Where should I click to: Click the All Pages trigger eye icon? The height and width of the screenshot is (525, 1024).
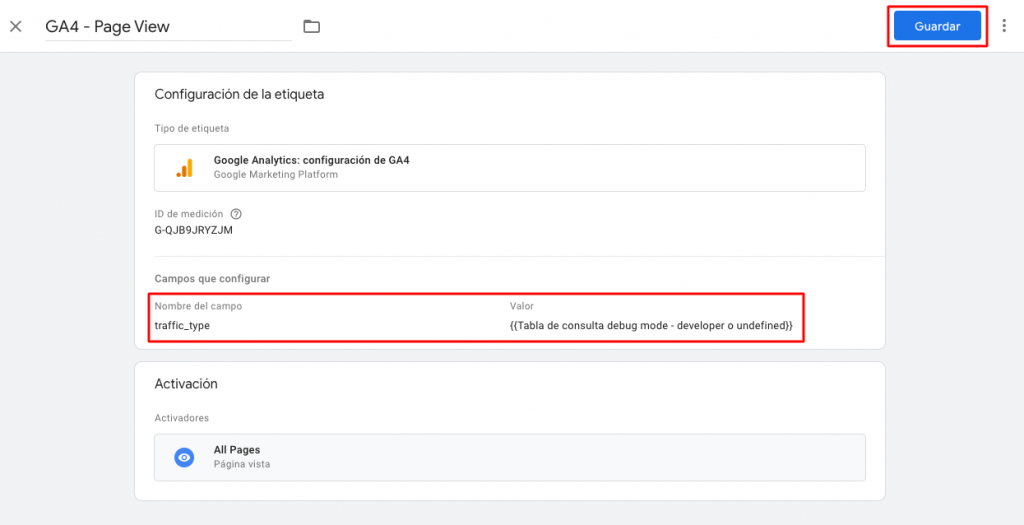[x=184, y=457]
